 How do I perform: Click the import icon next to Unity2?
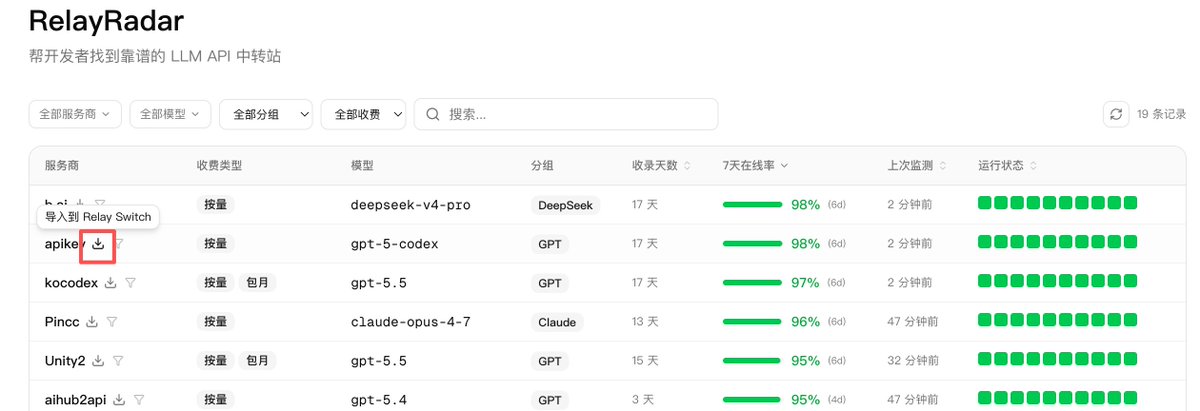[x=99, y=360]
